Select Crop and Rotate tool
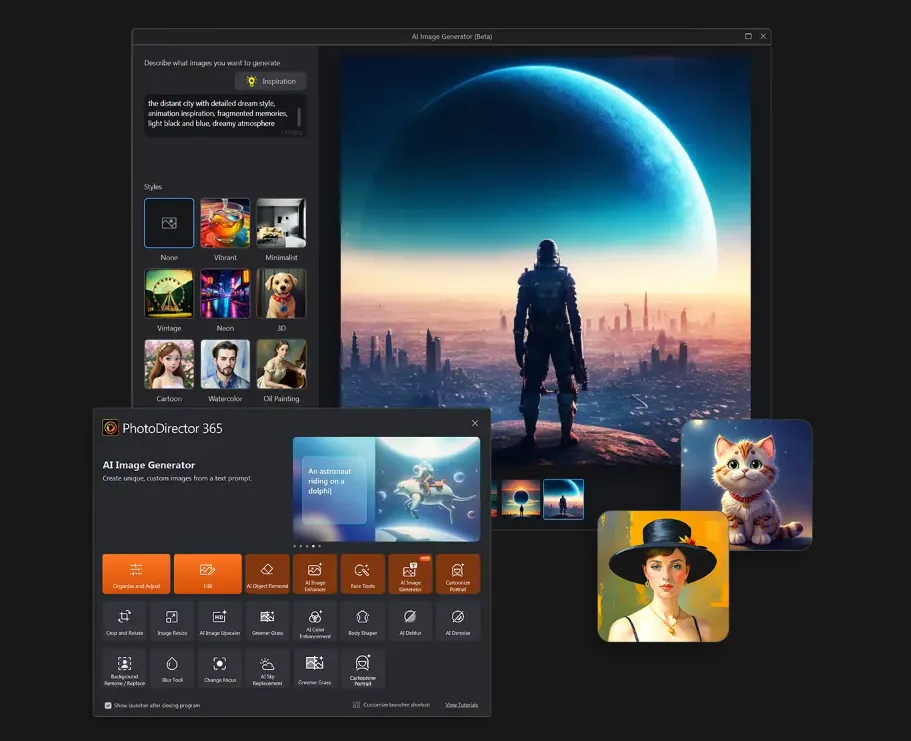 tap(124, 621)
